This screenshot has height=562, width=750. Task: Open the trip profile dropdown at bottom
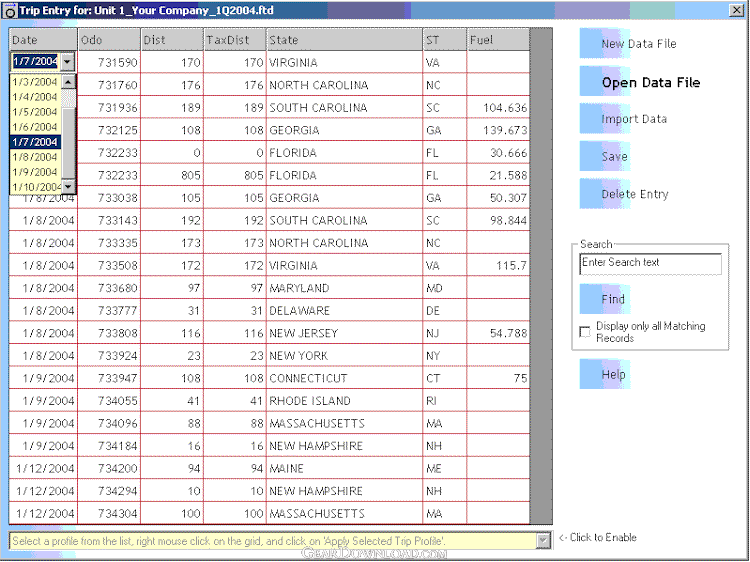[543, 541]
